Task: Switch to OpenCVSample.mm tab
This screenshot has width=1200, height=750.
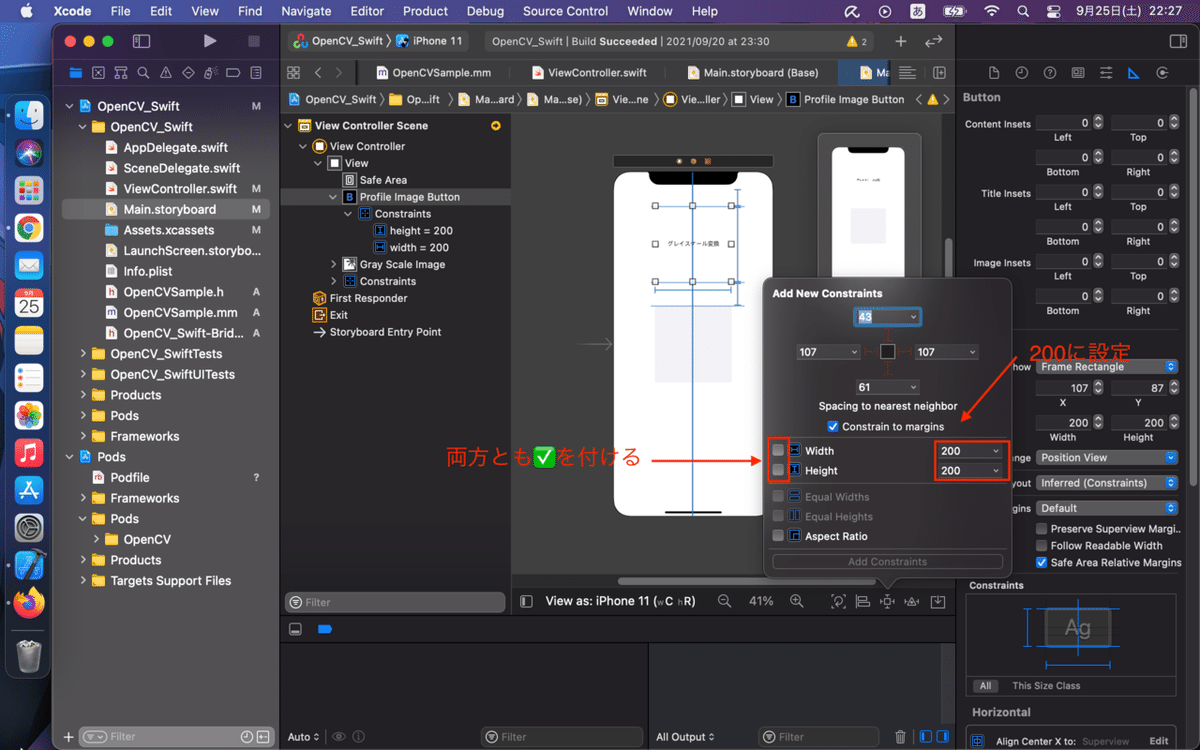Action: [436, 73]
